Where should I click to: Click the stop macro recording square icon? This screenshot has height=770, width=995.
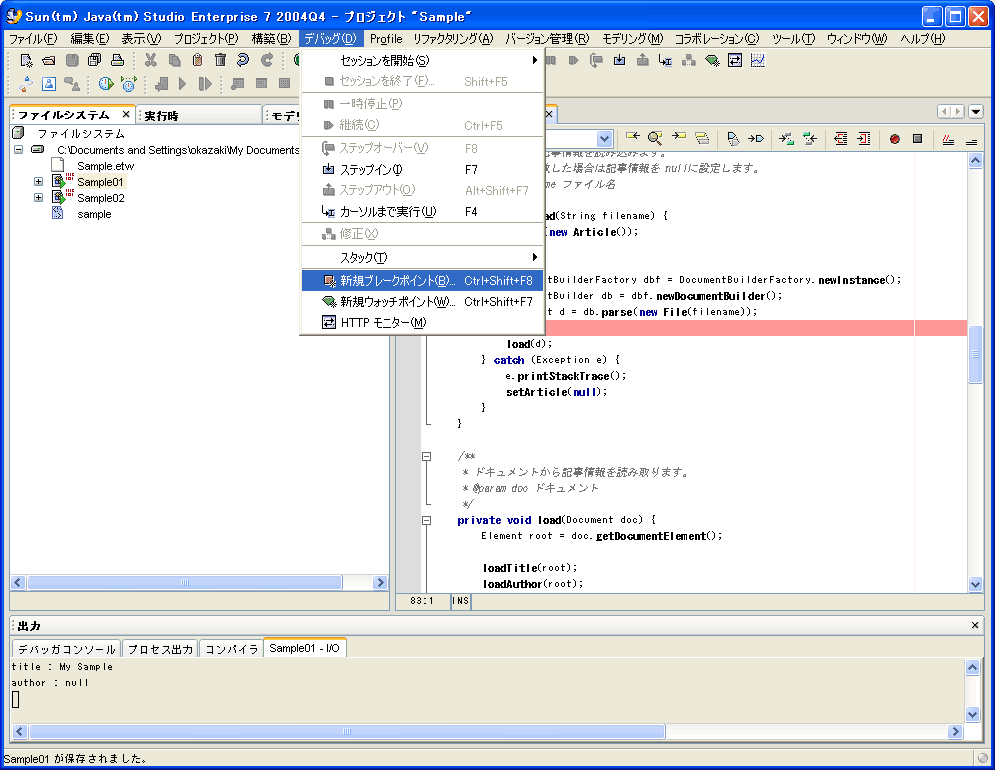pyautogui.click(x=918, y=138)
